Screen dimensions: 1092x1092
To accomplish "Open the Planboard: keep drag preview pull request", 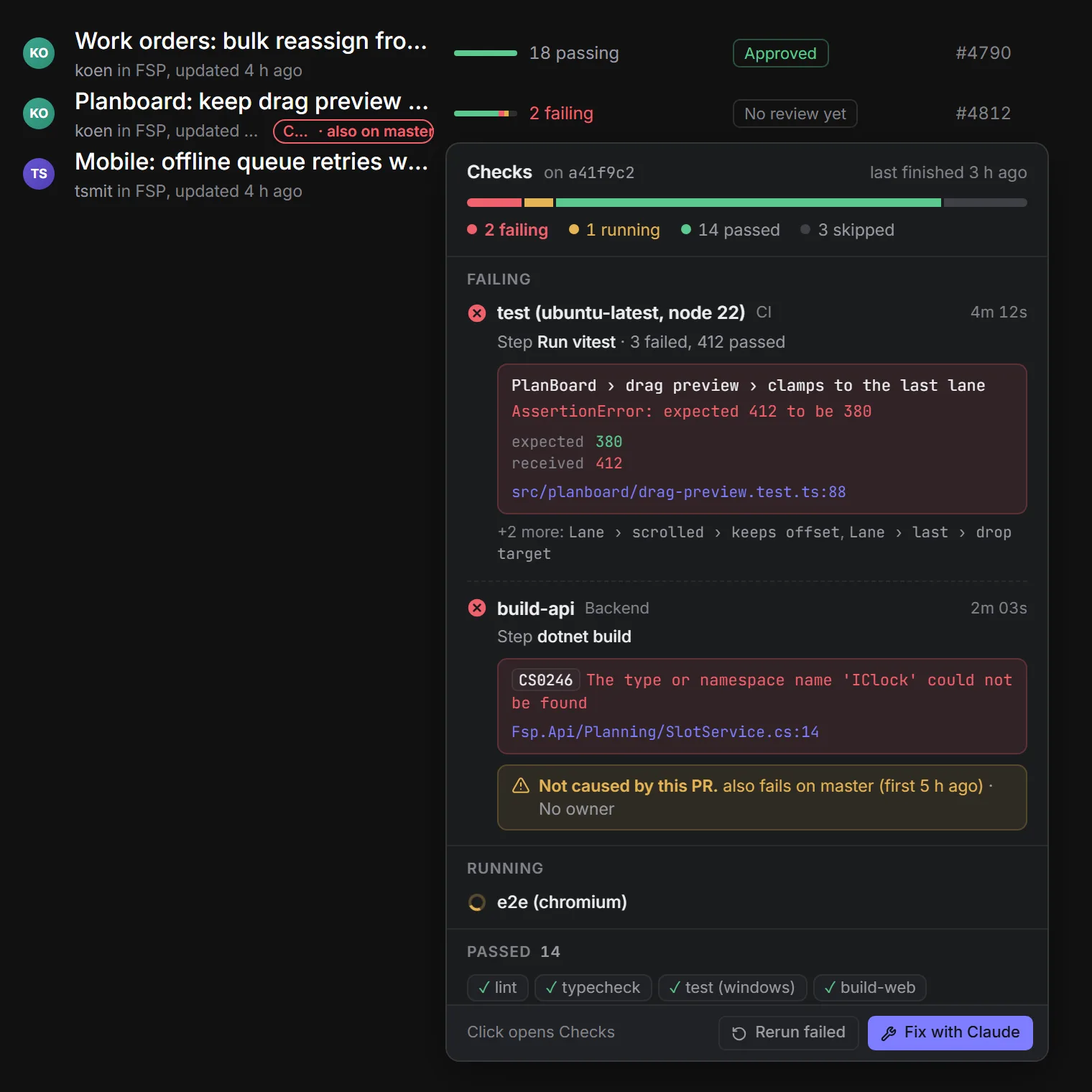I will point(251,102).
